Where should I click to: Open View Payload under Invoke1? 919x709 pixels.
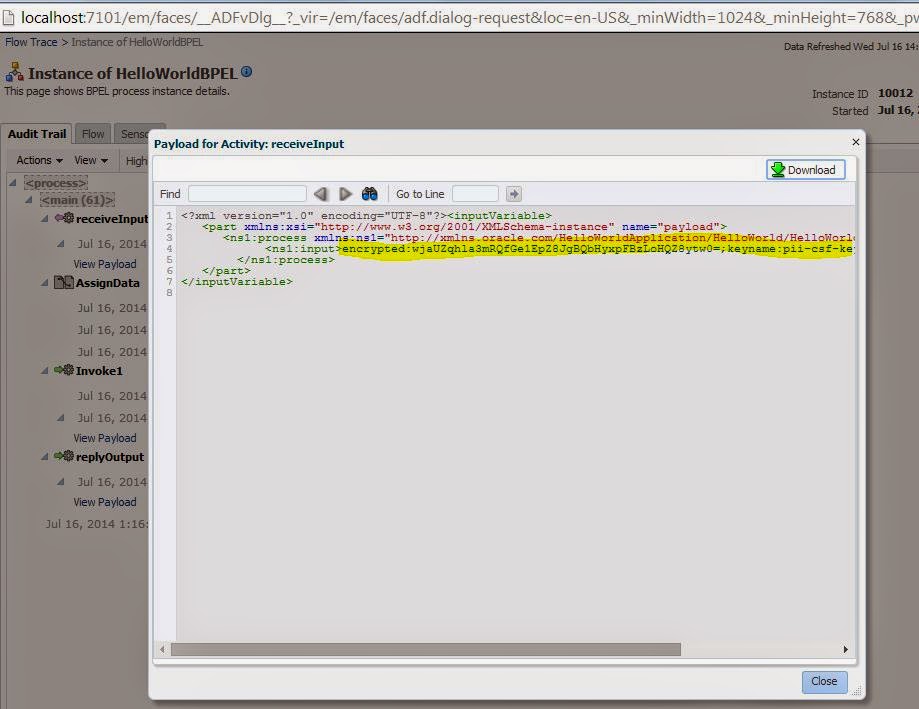point(105,438)
